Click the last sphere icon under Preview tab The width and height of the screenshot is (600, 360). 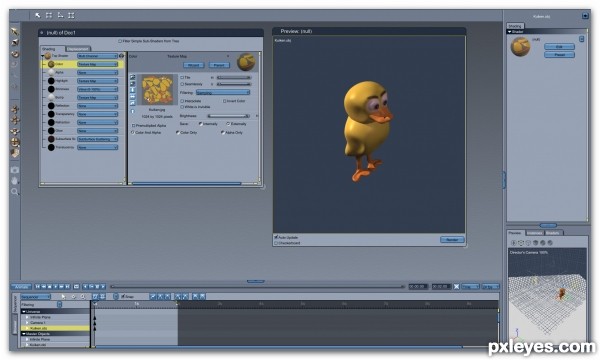[x=550, y=243]
